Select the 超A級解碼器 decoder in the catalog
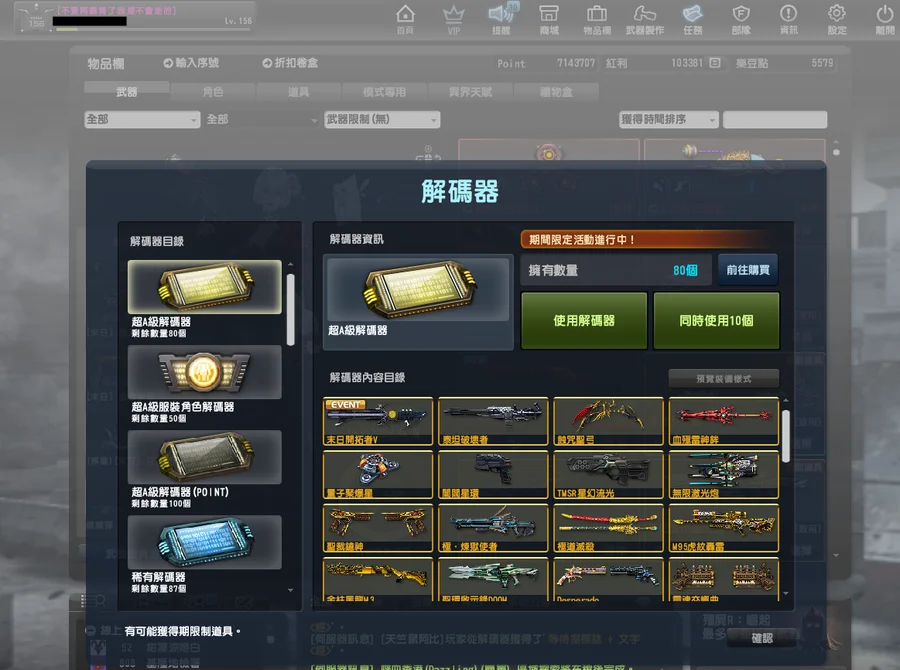The height and width of the screenshot is (670, 900). (x=204, y=287)
